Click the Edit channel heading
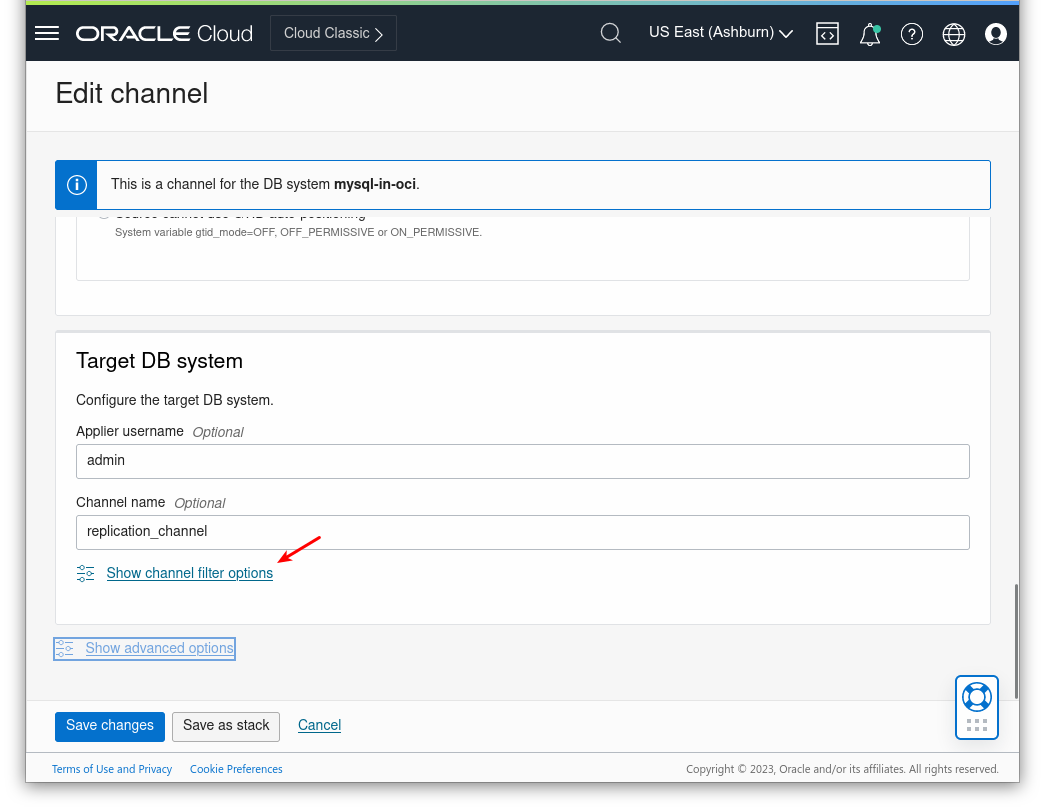This screenshot has height=811, width=1045. 132,93
